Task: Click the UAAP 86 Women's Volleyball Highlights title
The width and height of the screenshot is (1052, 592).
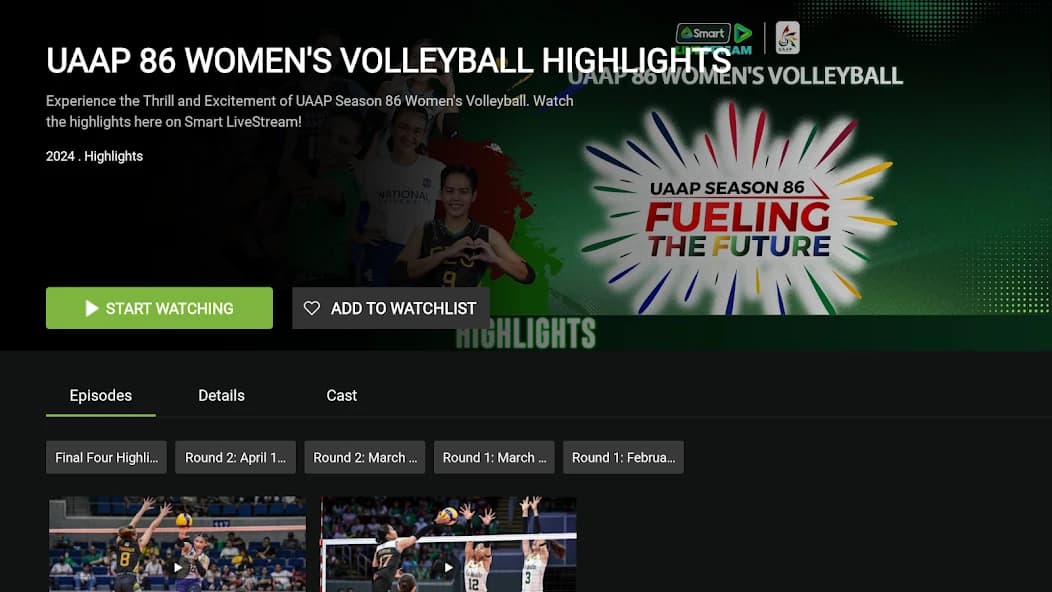Action: pos(388,61)
